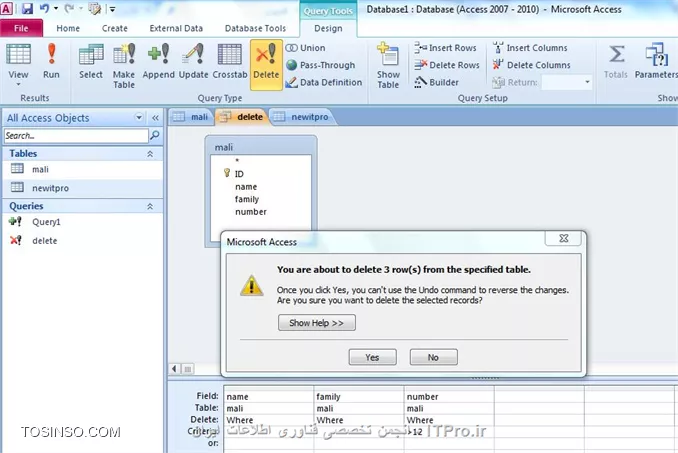Choose the Delete query type
The height and width of the screenshot is (453, 678).
(266, 64)
